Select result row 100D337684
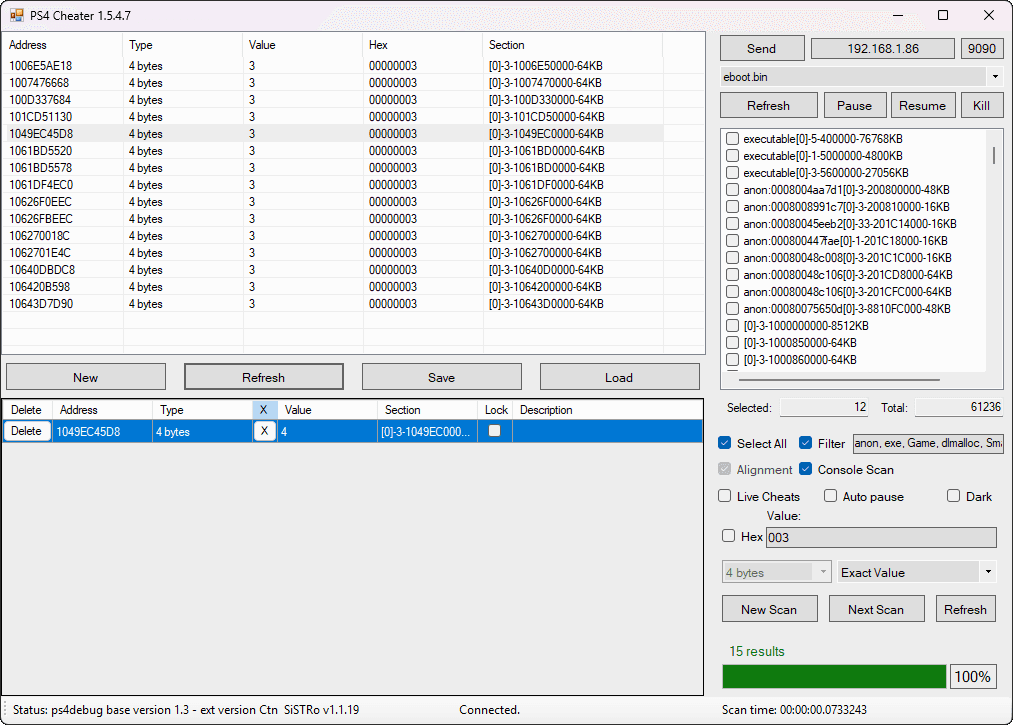The height and width of the screenshot is (725, 1013). (x=333, y=100)
